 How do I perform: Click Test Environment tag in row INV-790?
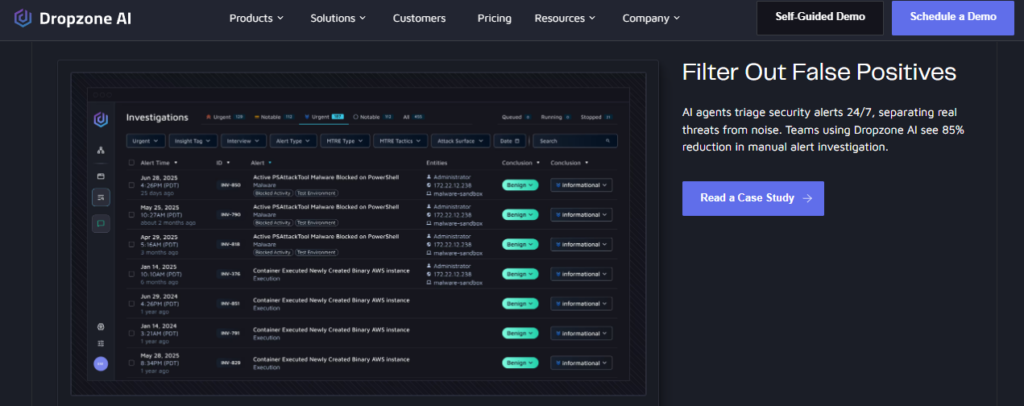tap(317, 223)
